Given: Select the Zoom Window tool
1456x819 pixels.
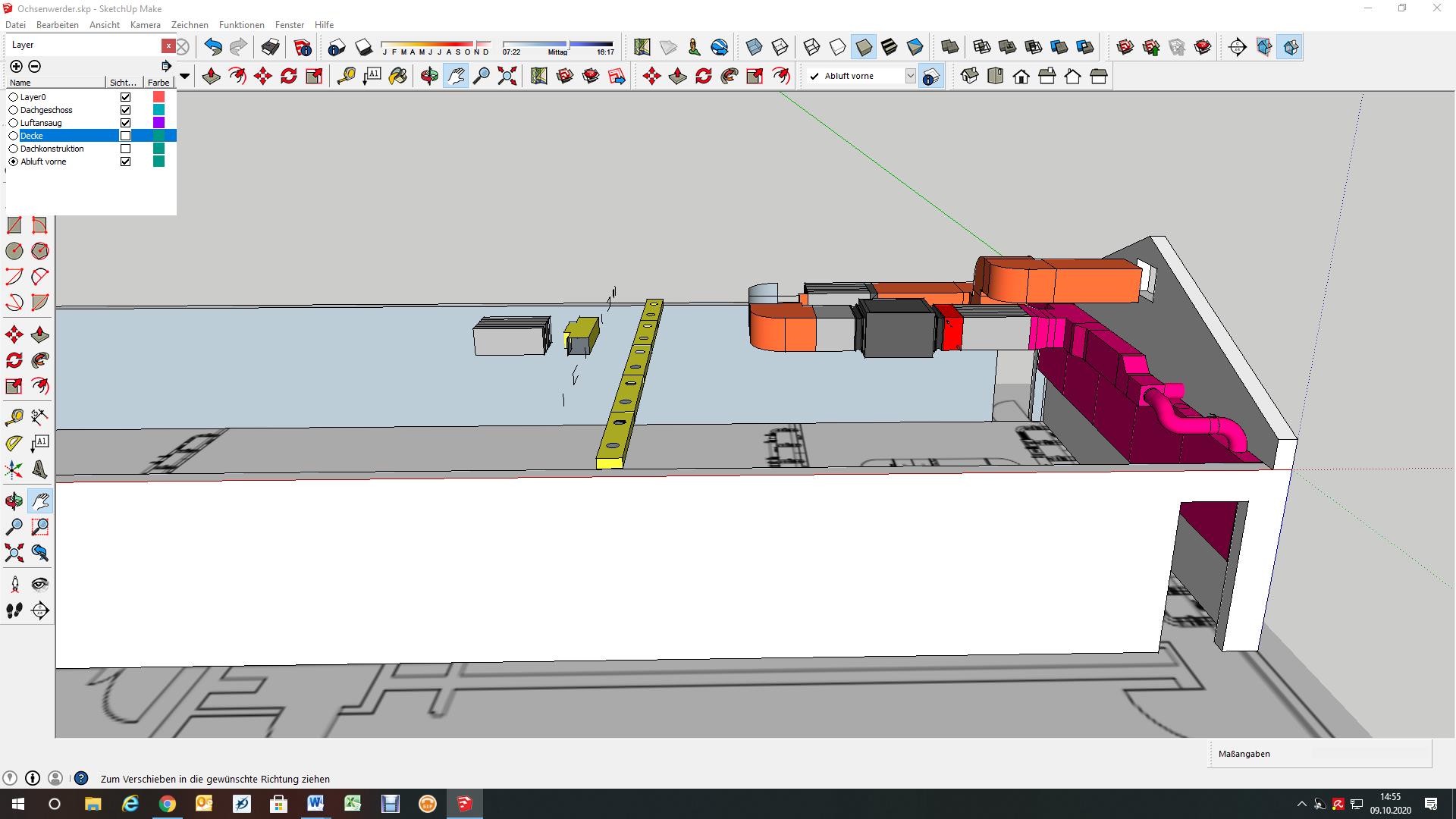Looking at the screenshot, I should coord(40,527).
